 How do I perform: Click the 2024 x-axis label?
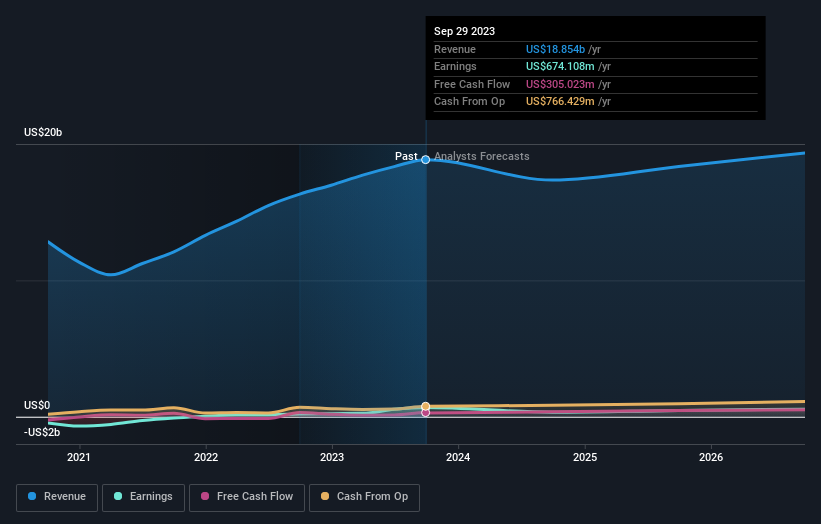(x=458, y=458)
